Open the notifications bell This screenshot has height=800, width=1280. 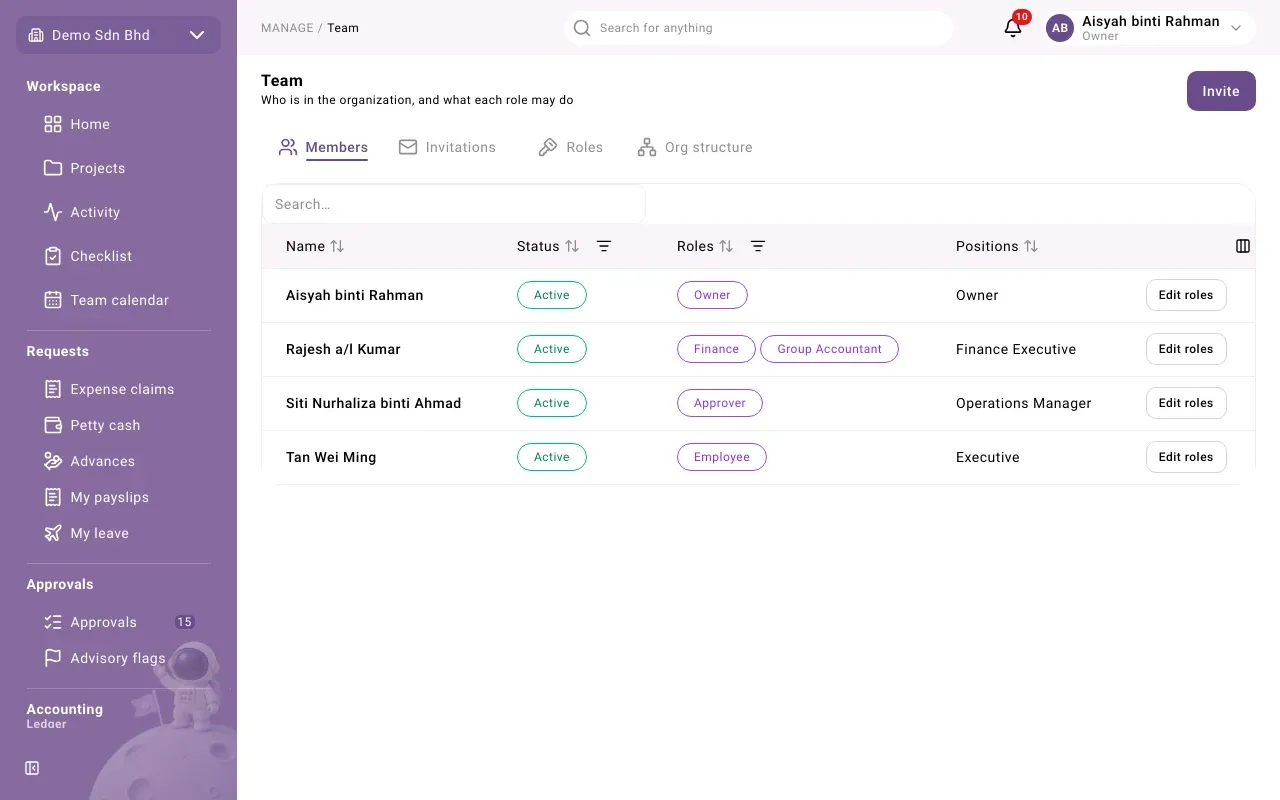pos(1013,28)
